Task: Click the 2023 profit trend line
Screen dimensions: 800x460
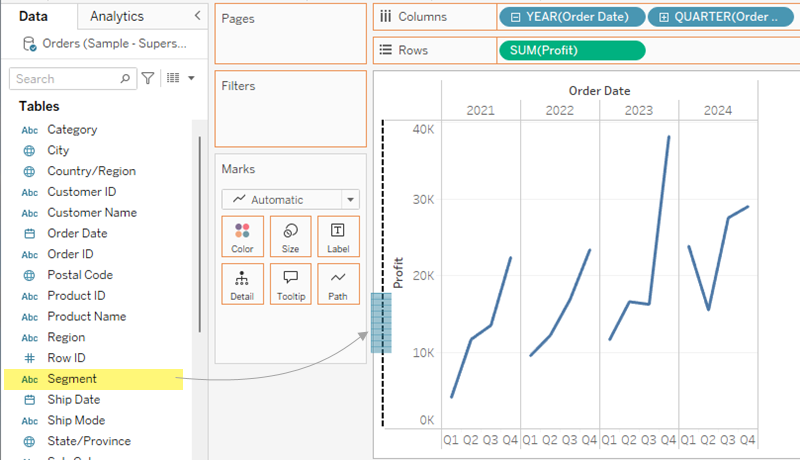Action: 659,219
